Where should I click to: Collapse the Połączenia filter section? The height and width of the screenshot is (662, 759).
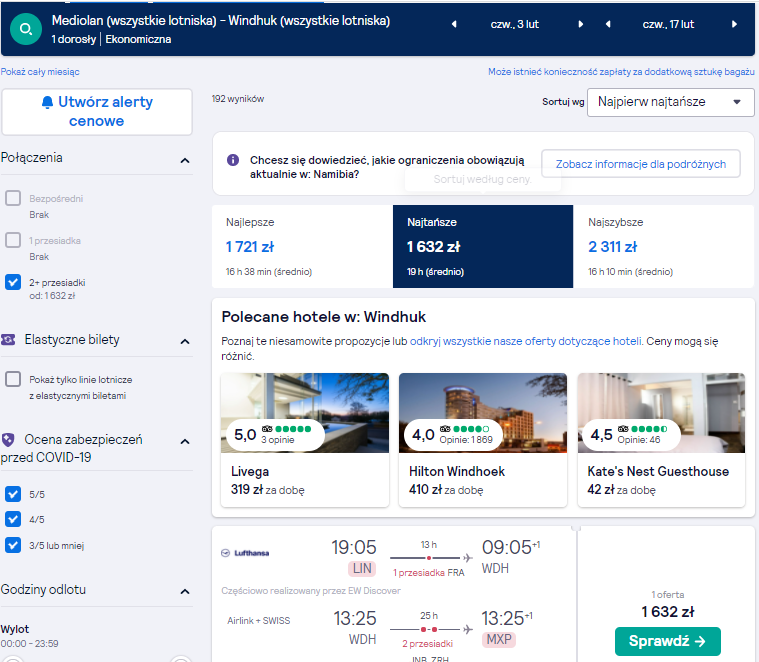point(185,160)
